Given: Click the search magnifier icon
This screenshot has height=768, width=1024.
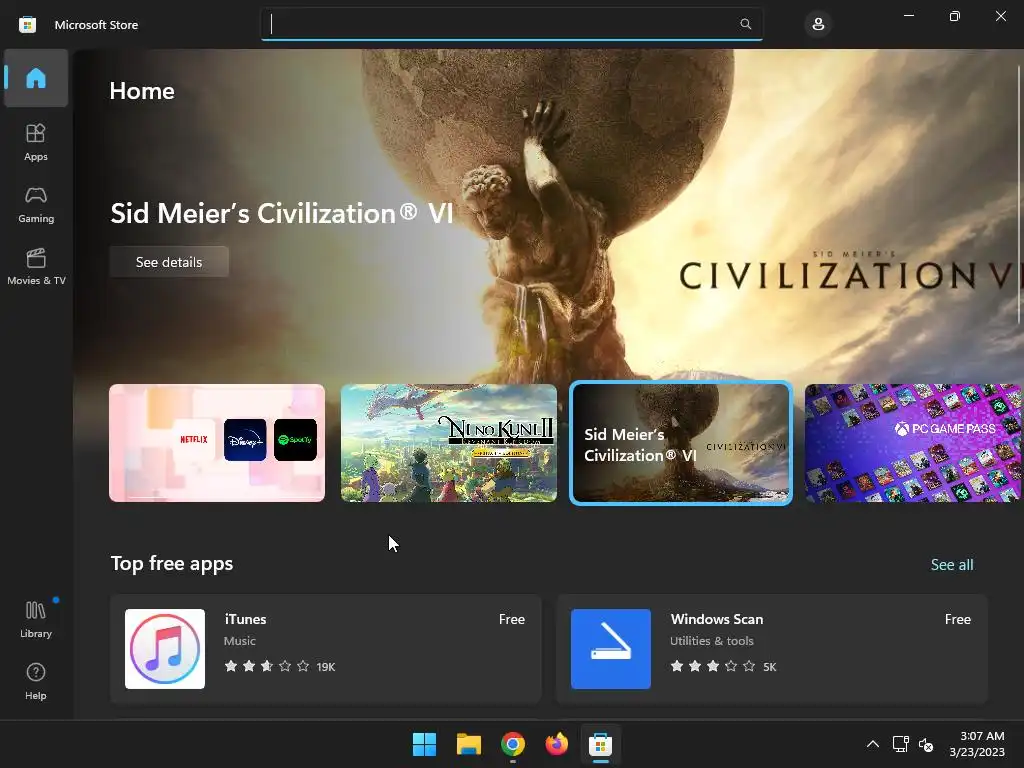Looking at the screenshot, I should (745, 24).
